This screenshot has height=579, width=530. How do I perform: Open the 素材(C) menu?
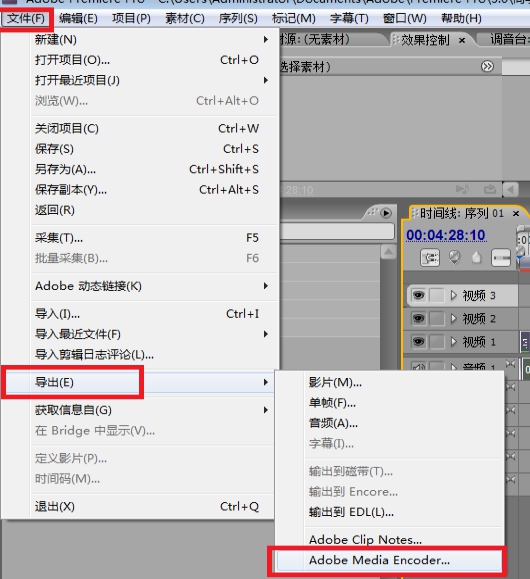coord(185,18)
